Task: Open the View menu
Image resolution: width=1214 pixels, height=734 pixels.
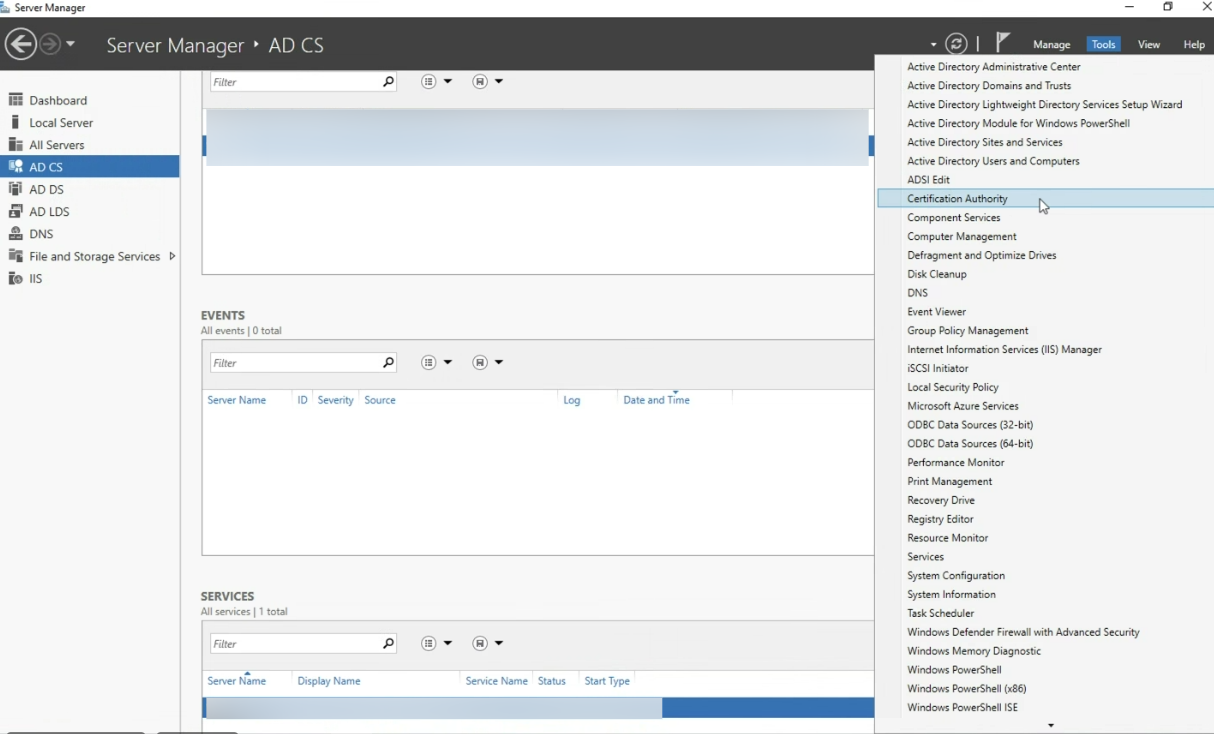Action: pyautogui.click(x=1149, y=44)
